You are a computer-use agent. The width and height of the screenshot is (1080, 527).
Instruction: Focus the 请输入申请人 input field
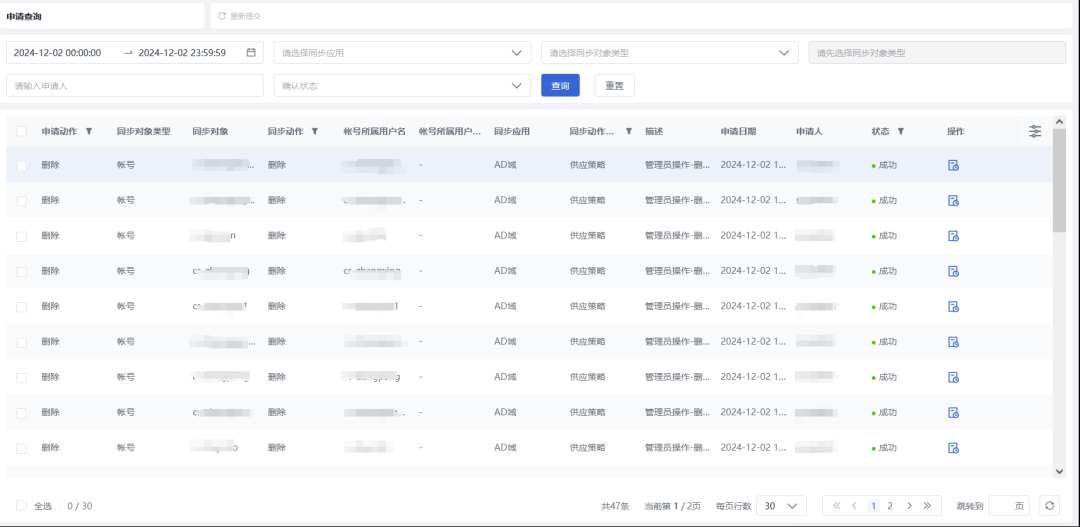[135, 85]
